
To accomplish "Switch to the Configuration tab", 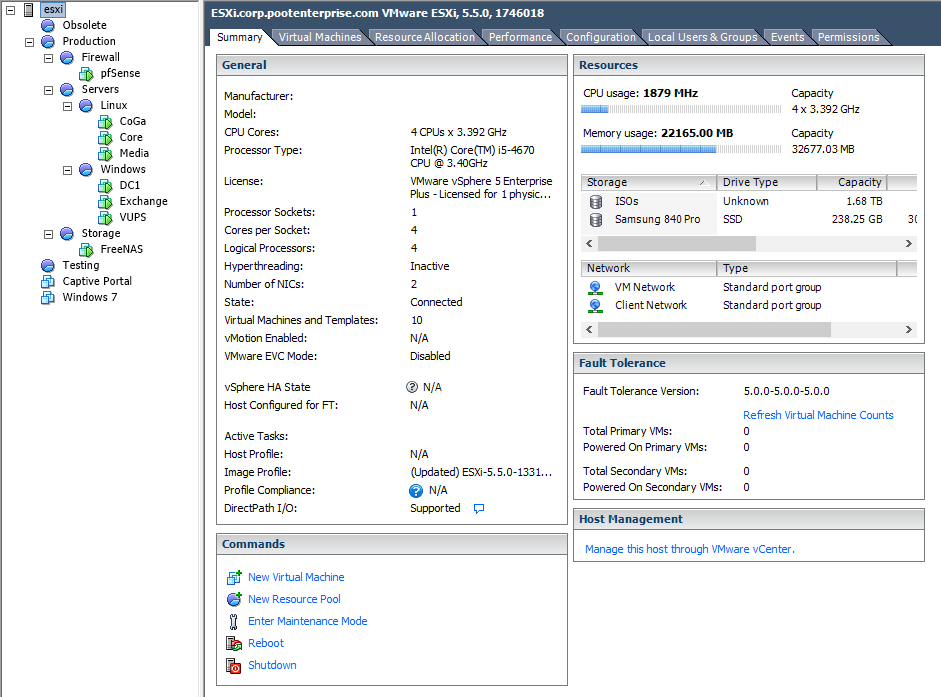I will [601, 37].
